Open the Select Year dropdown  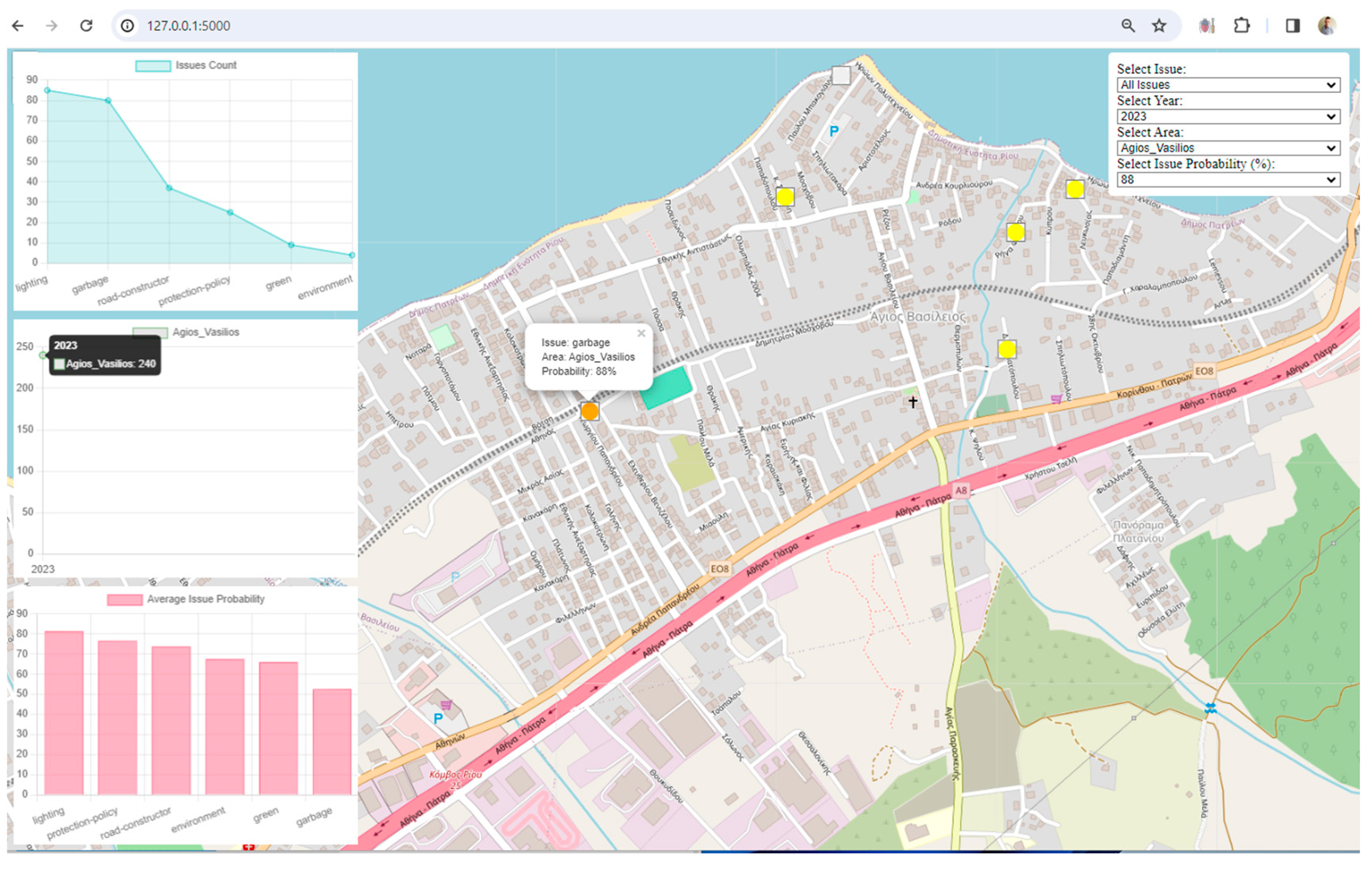[x=1228, y=116]
